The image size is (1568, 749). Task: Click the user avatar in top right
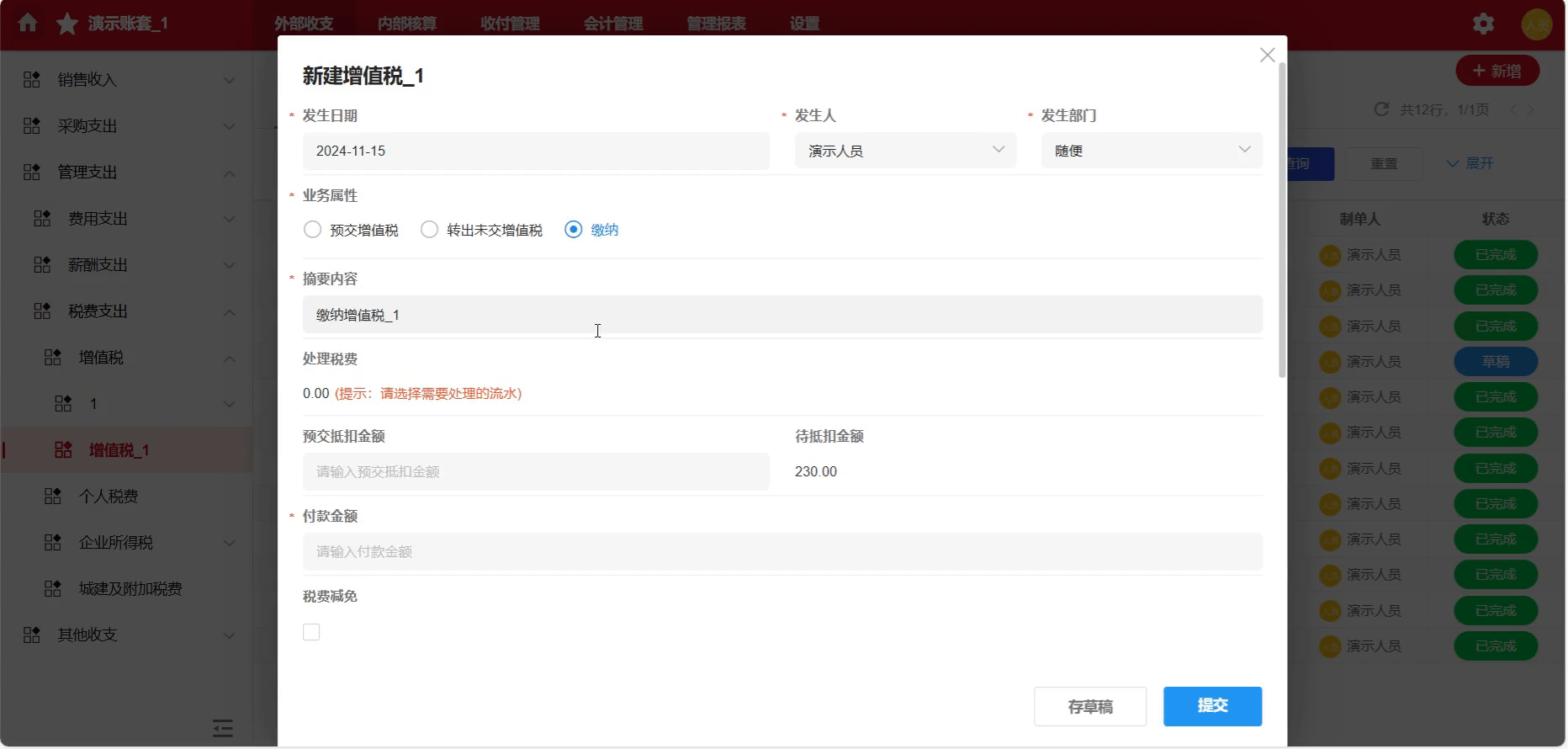(x=1536, y=24)
